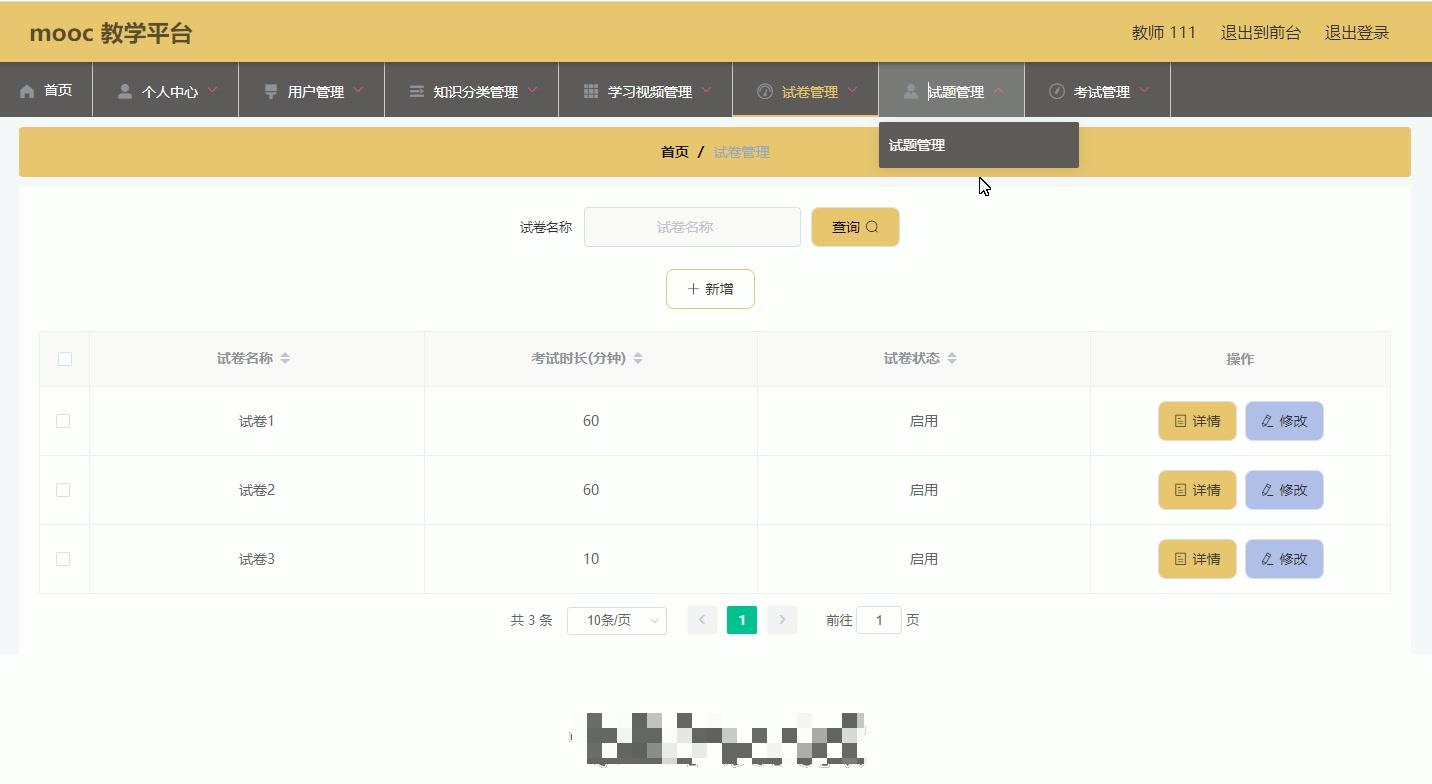The width and height of the screenshot is (1432, 784).
Task: Click the 详情 button for 试卷2
Action: (x=1197, y=490)
